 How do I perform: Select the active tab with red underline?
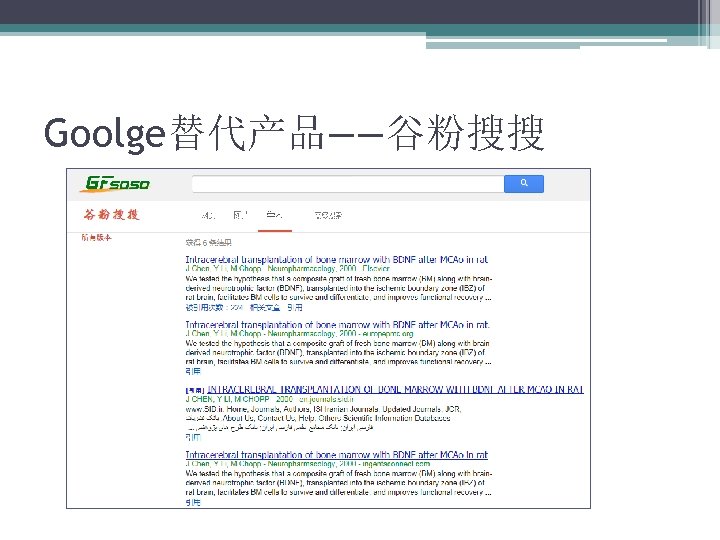(274, 215)
